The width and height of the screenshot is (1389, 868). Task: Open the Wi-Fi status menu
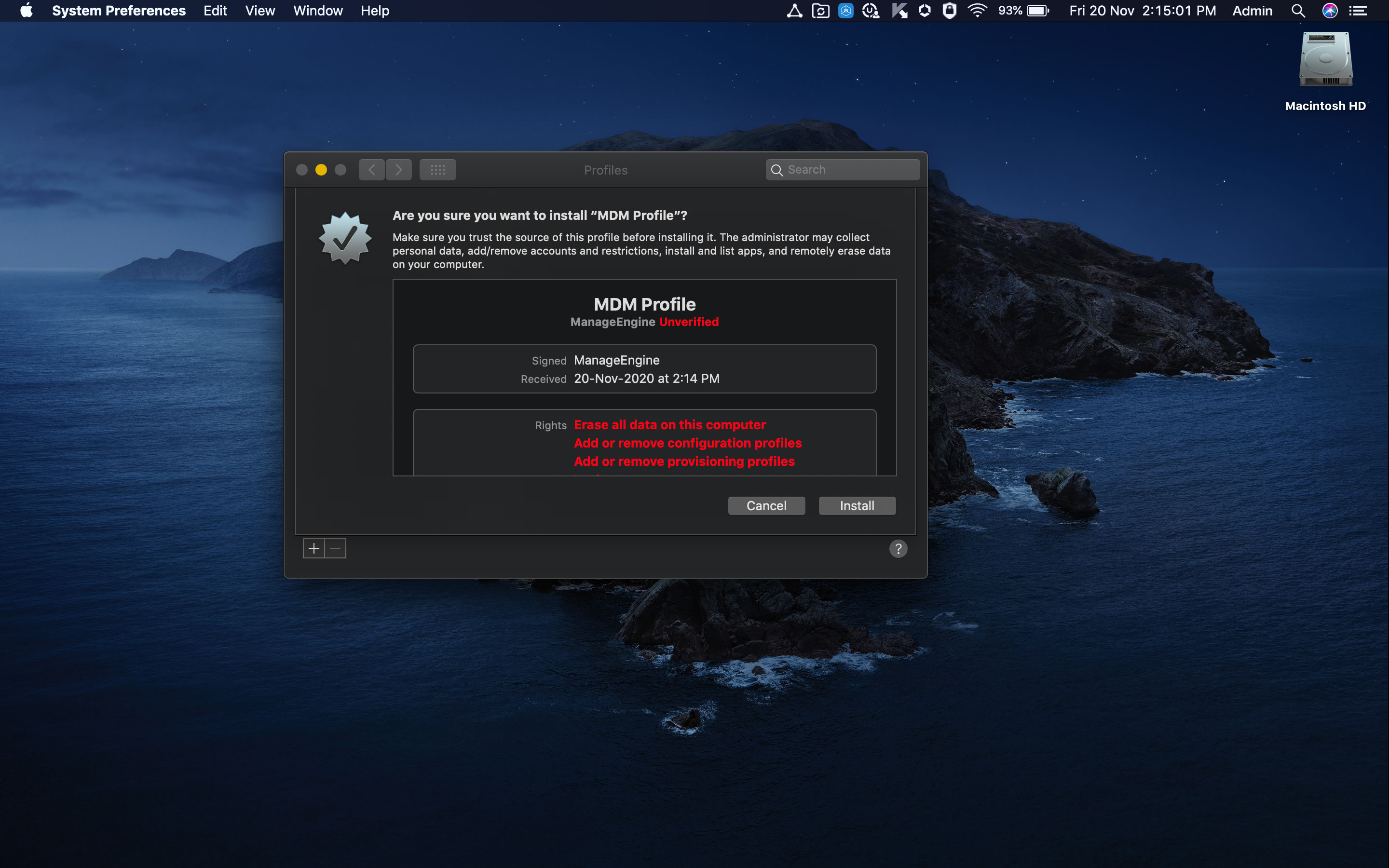[977, 11]
